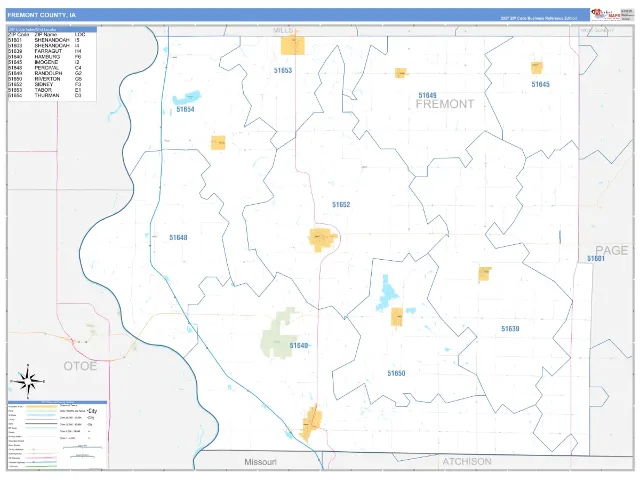The image size is (640, 480).
Task: Click the 51648 PERCIVAL row in index table
Action: coord(47,68)
